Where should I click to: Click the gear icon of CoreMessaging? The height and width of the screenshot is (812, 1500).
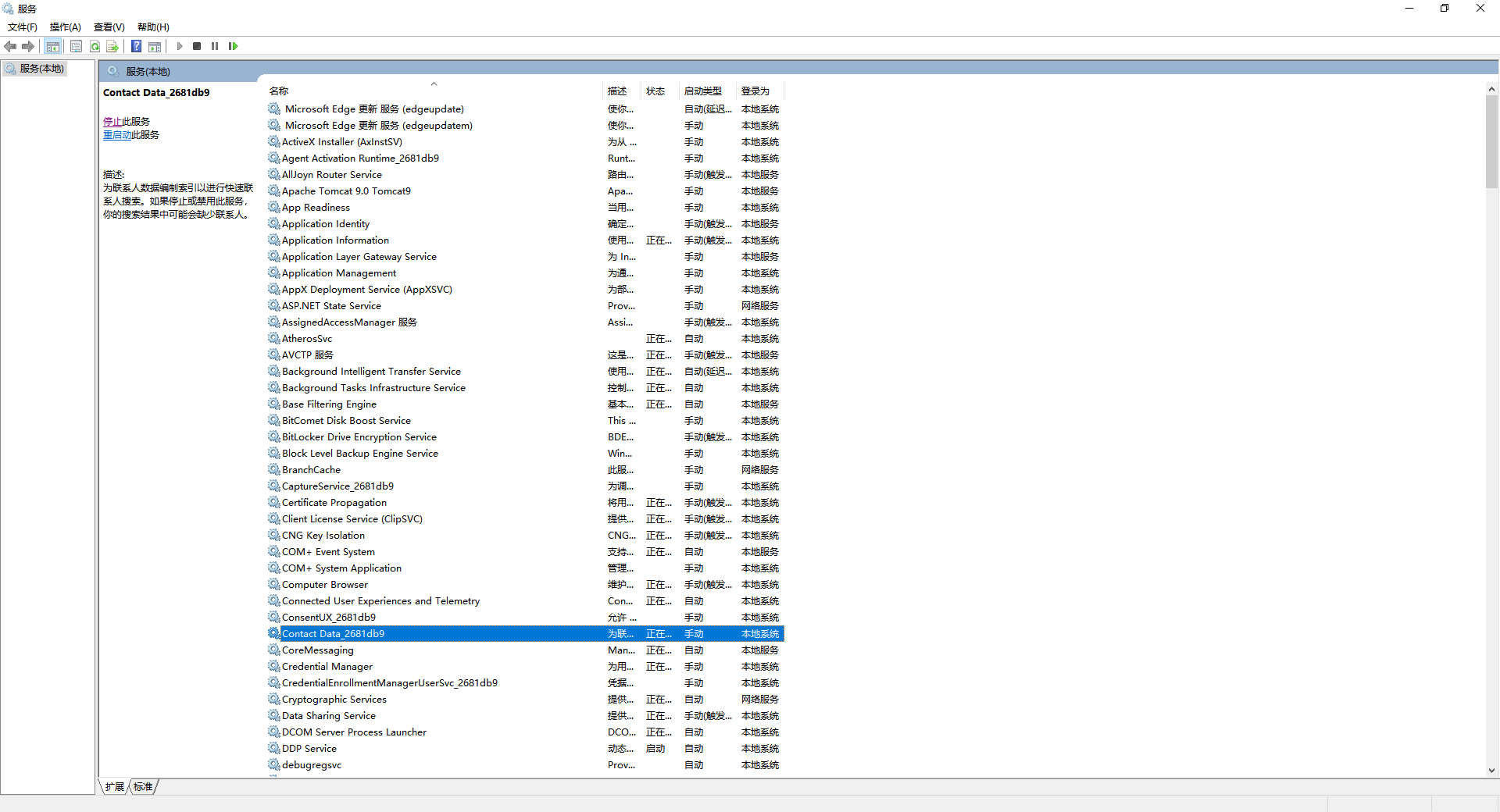coord(274,650)
